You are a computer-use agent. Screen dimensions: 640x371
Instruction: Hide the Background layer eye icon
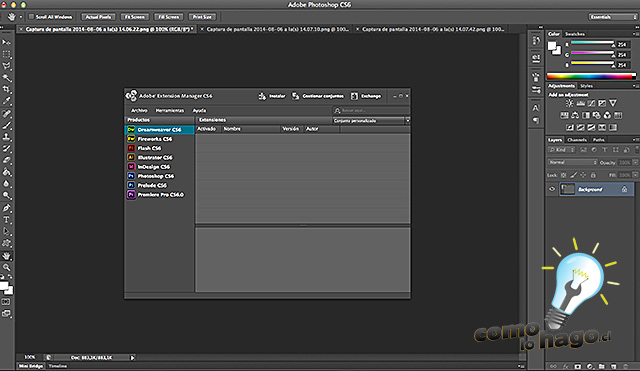(552, 189)
